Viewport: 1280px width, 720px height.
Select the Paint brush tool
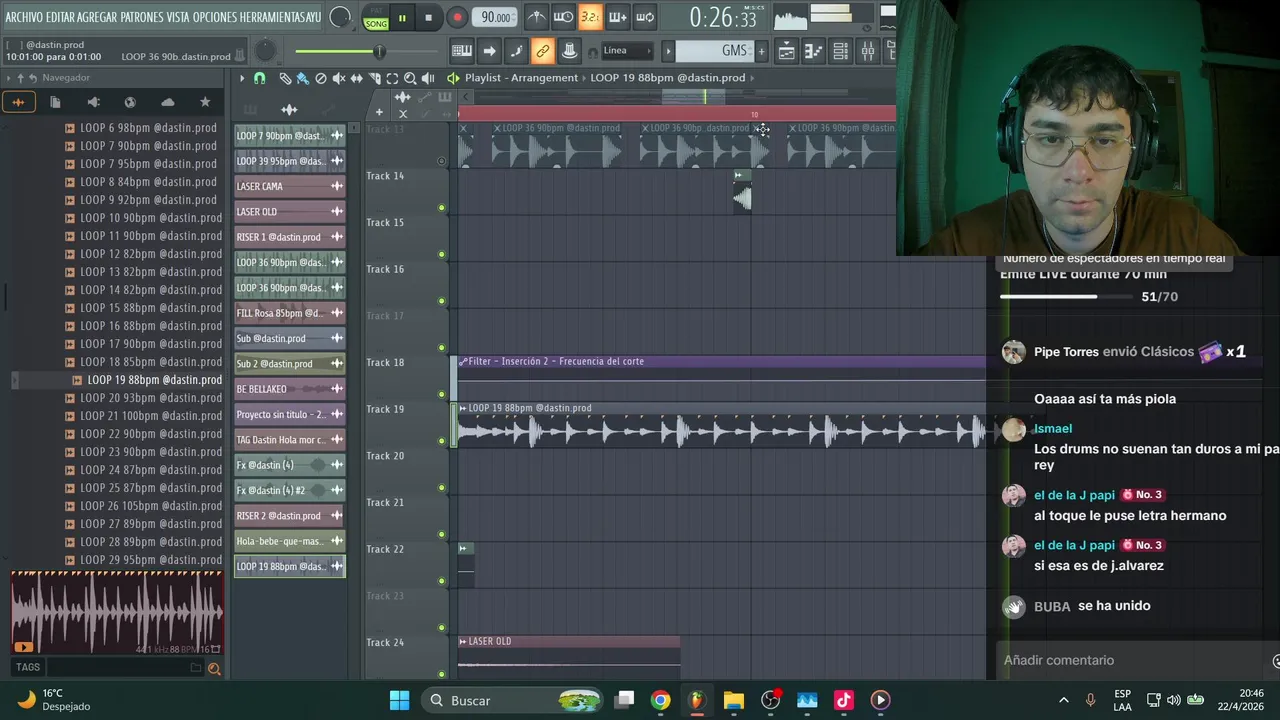coord(302,78)
